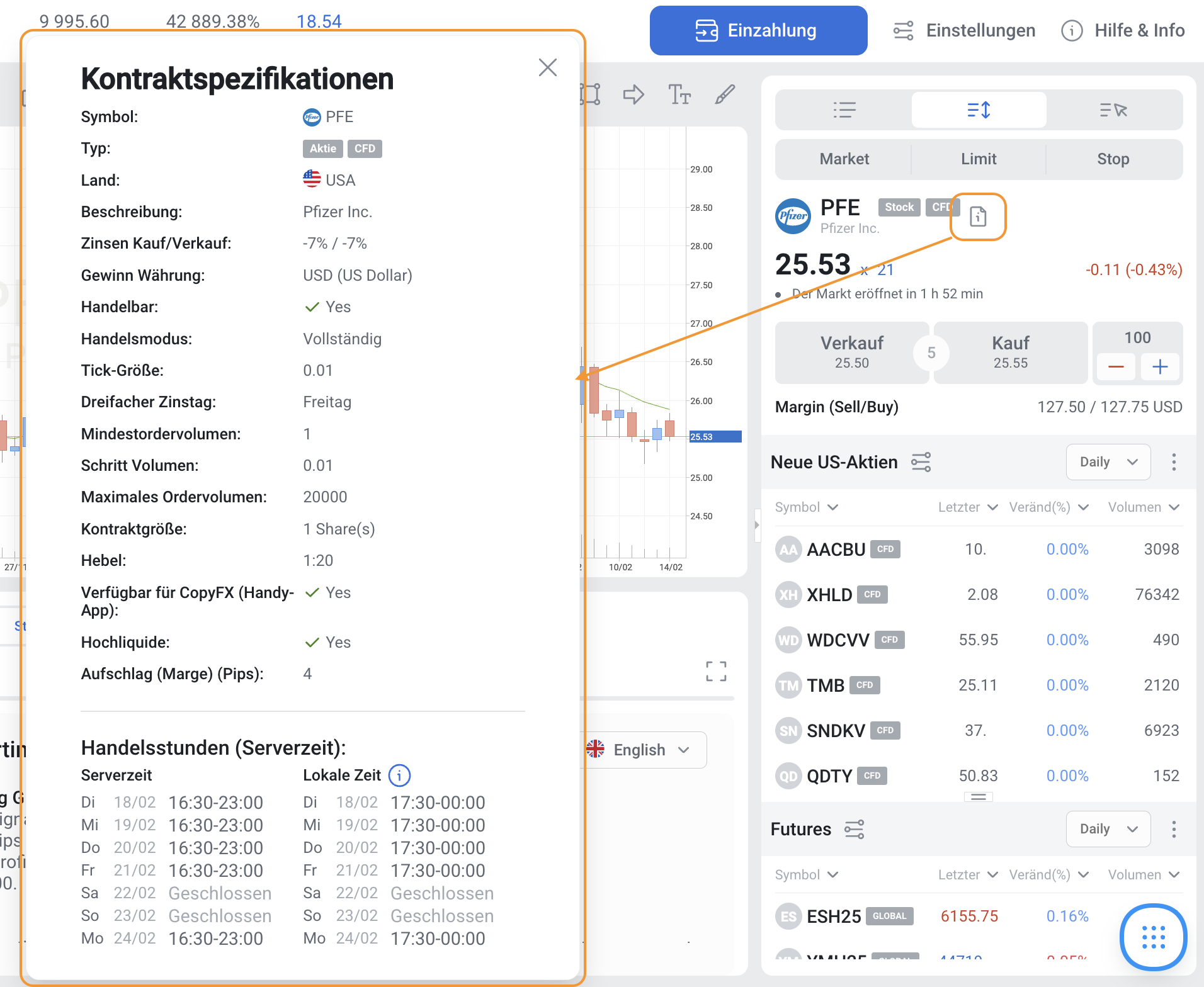Select the text annotation tool
The image size is (1204, 987).
(679, 94)
